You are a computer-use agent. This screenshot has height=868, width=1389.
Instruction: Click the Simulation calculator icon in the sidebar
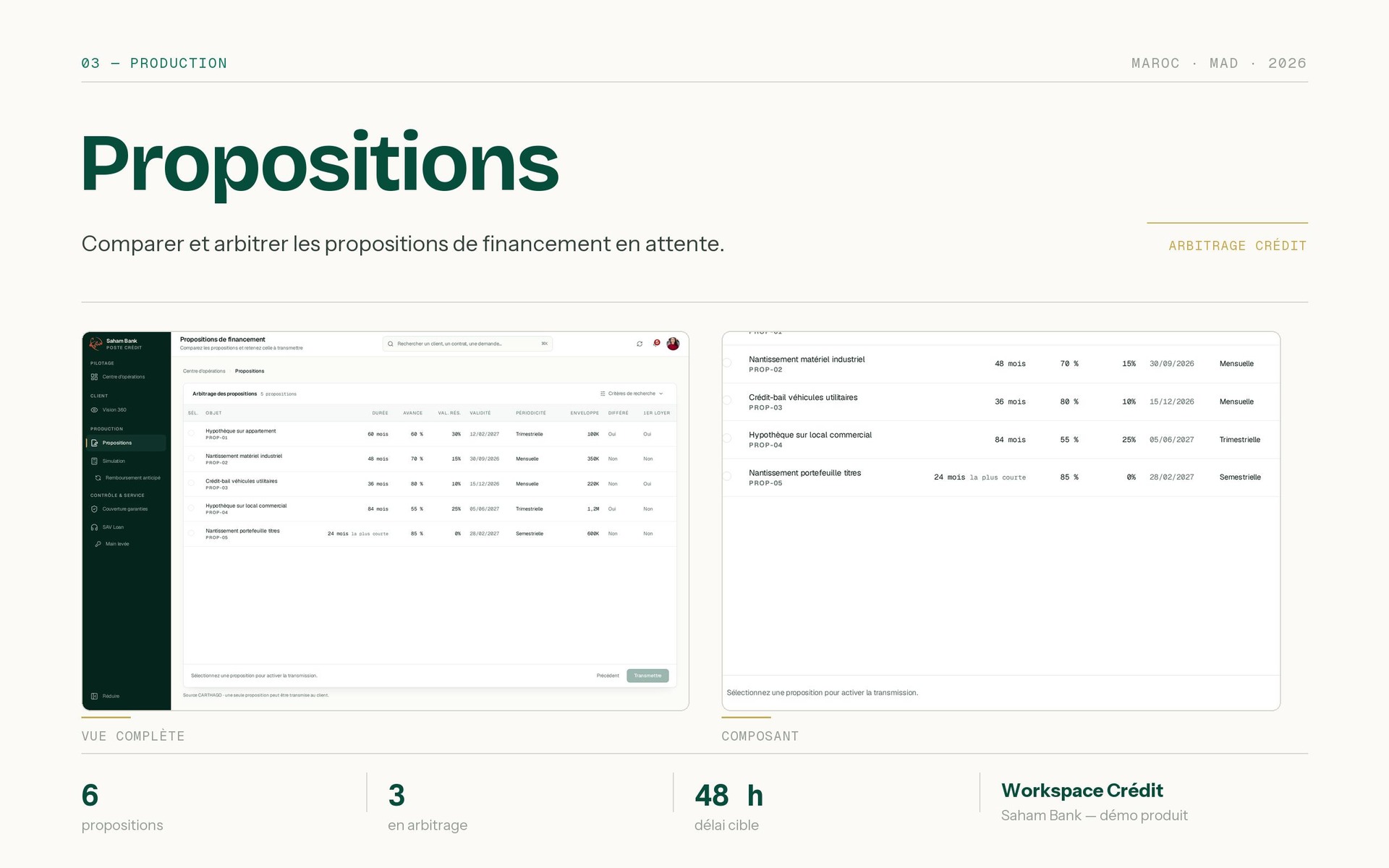tap(94, 461)
